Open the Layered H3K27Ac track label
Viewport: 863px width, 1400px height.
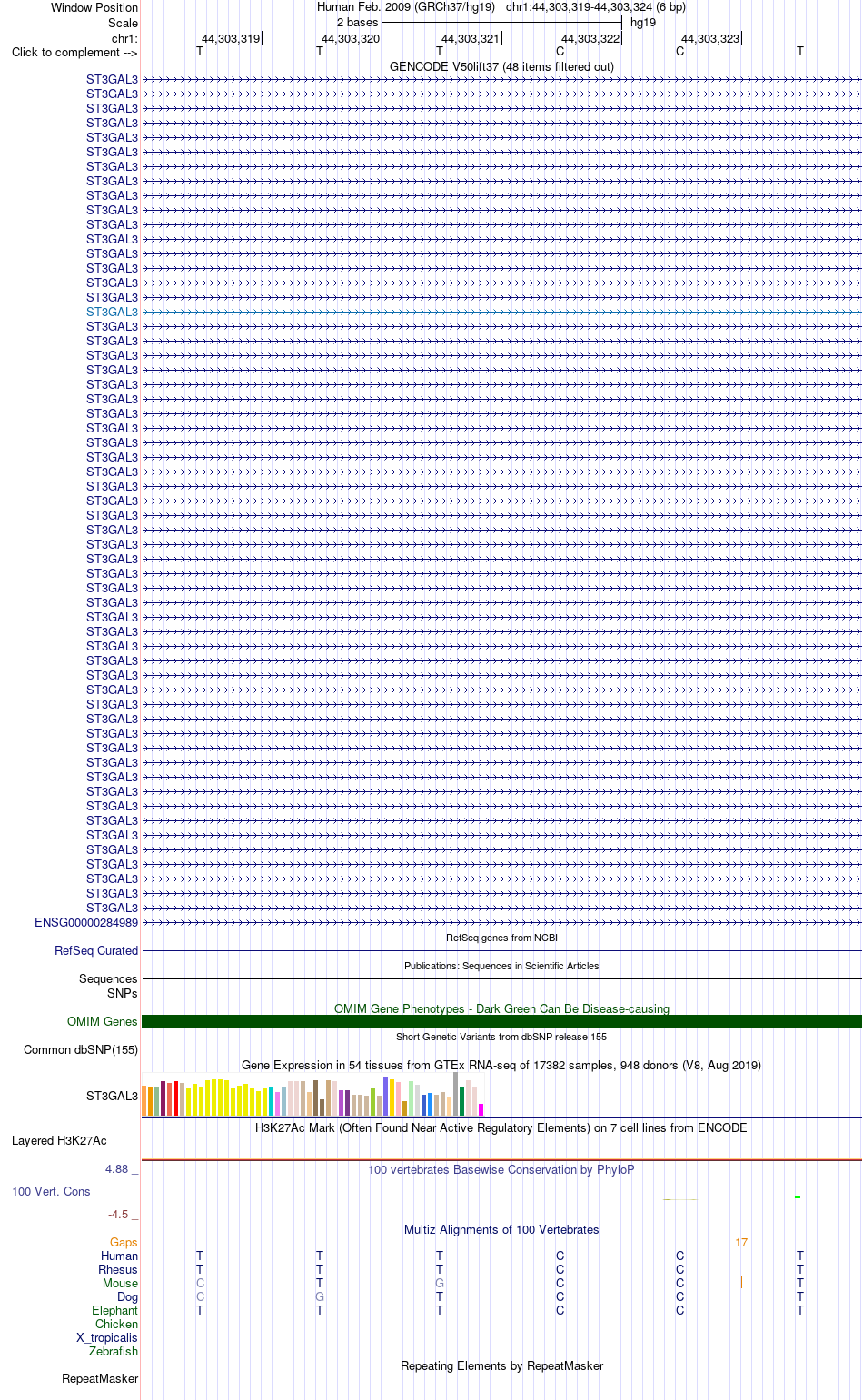[x=59, y=1140]
